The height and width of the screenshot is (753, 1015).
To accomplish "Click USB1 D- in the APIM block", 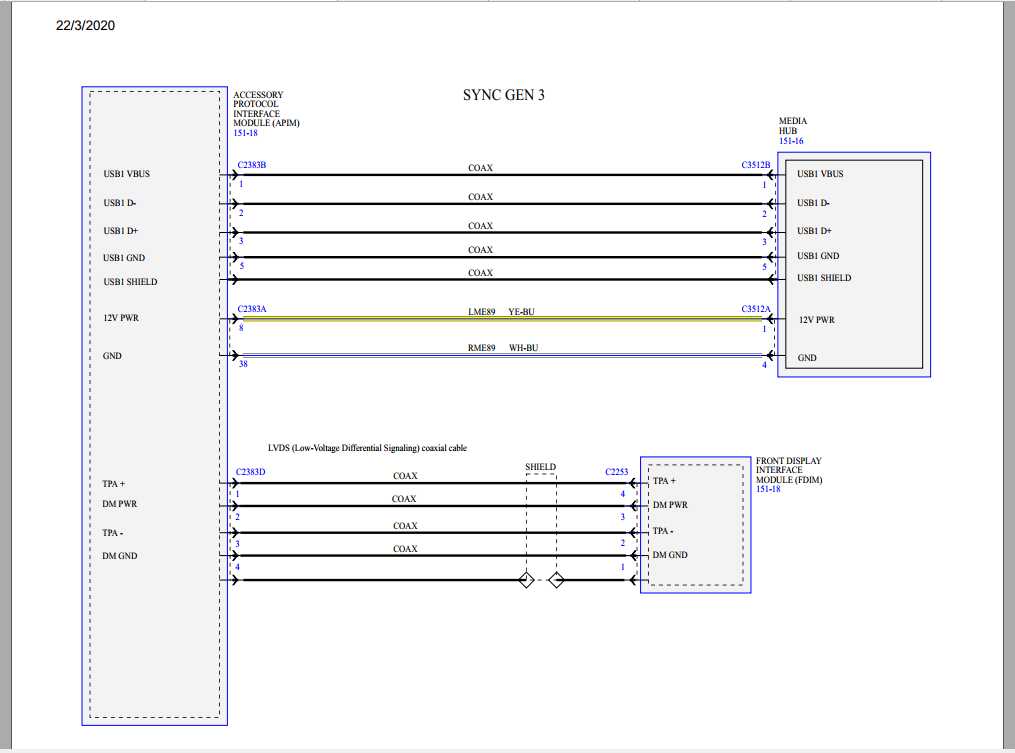I will coord(120,203).
